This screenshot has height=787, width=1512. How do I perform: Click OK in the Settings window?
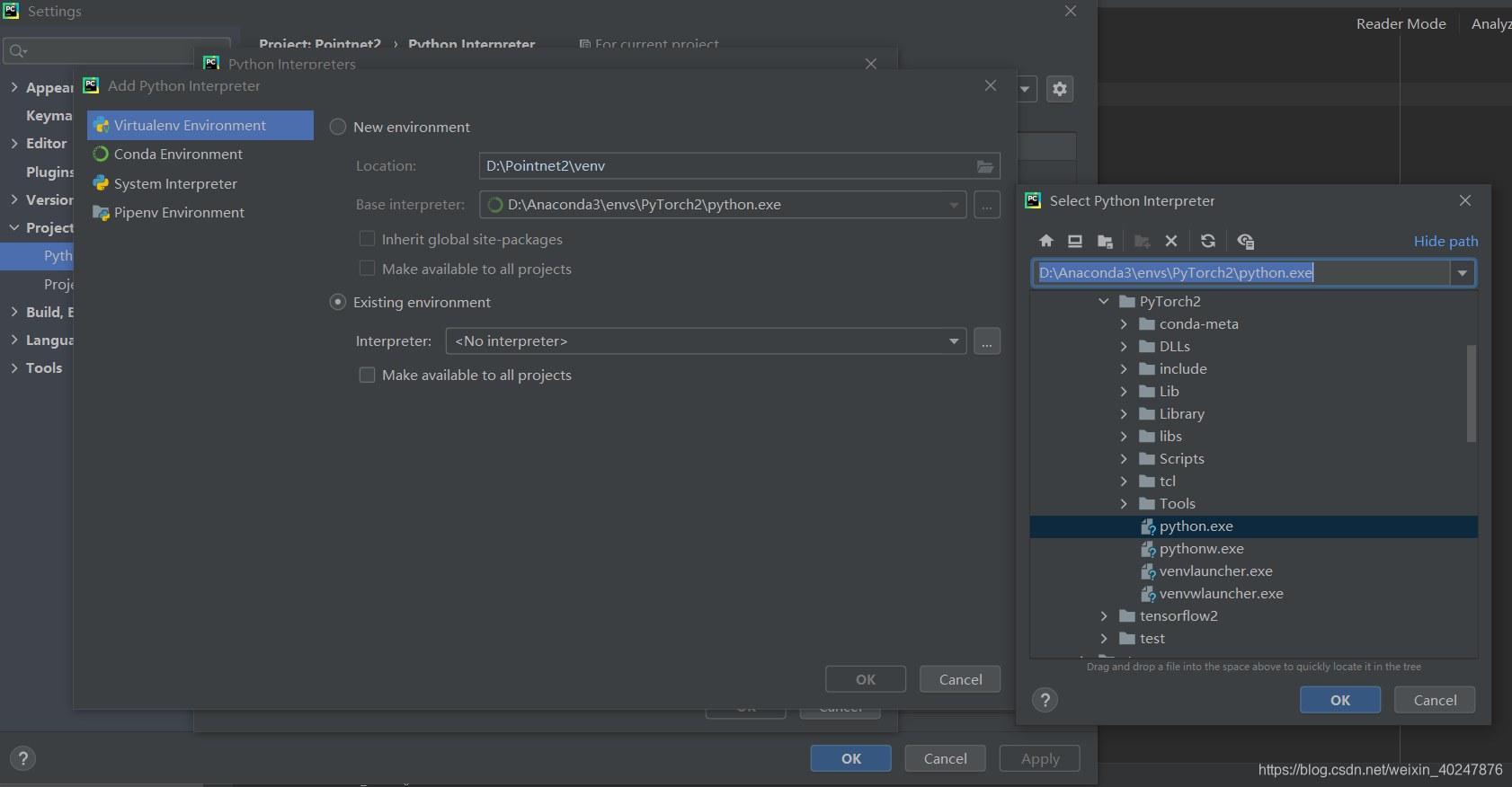pos(851,758)
